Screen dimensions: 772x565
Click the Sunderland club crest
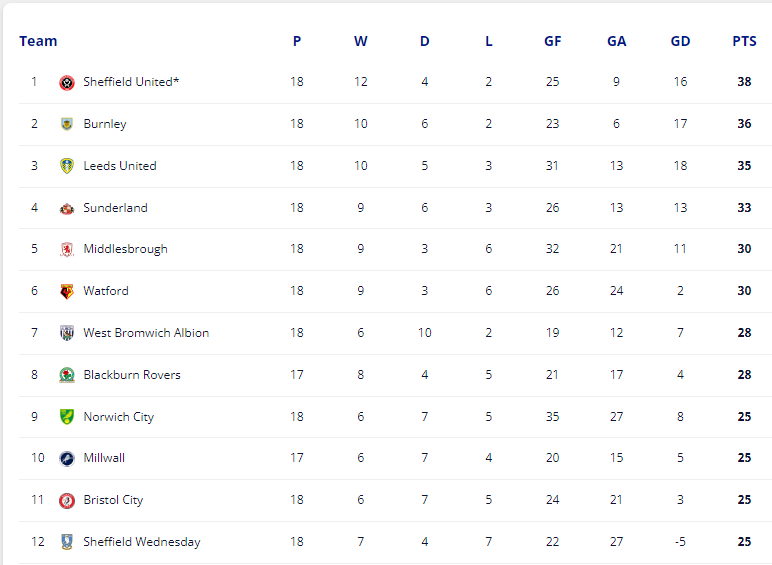click(67, 209)
